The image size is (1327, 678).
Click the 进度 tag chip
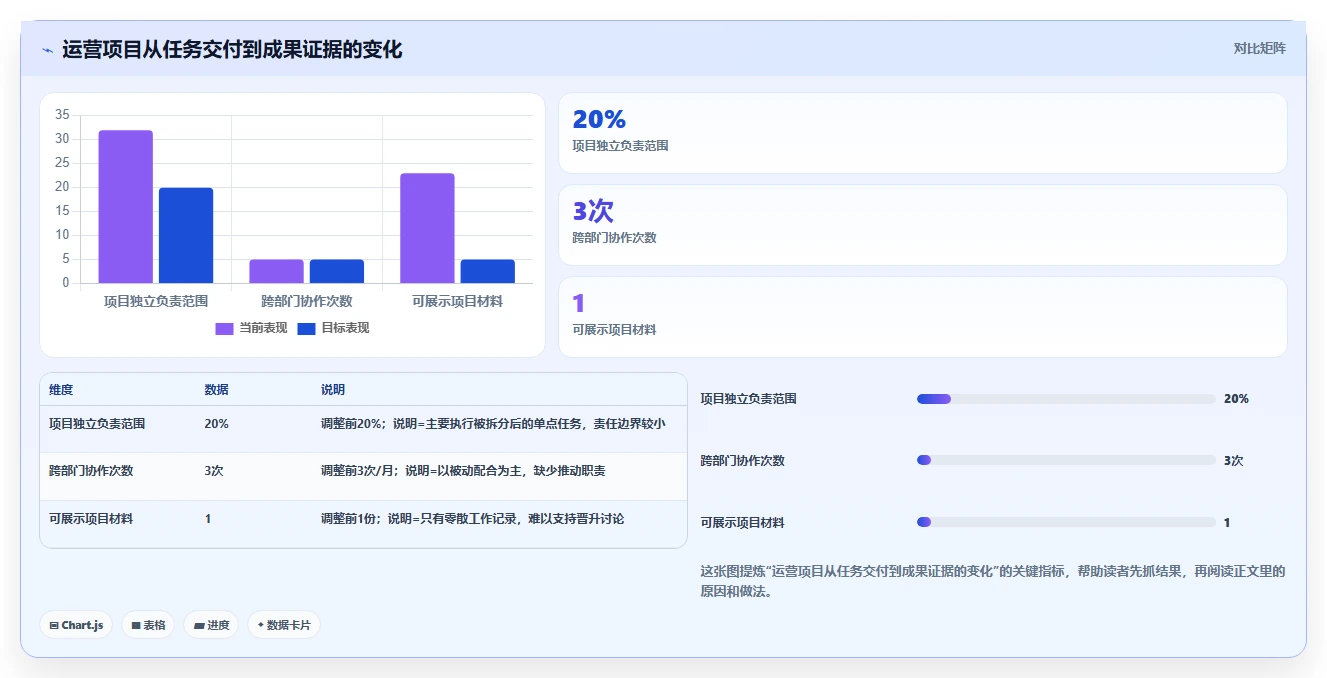(211, 625)
